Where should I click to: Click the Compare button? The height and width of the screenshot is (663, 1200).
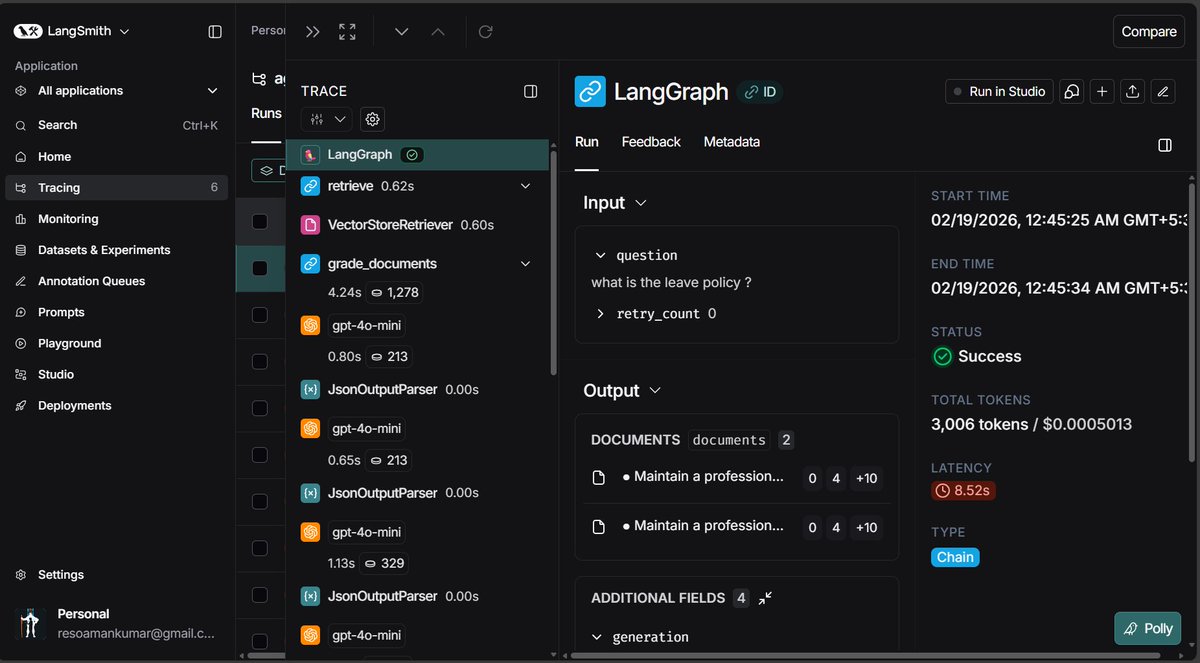coord(1149,32)
